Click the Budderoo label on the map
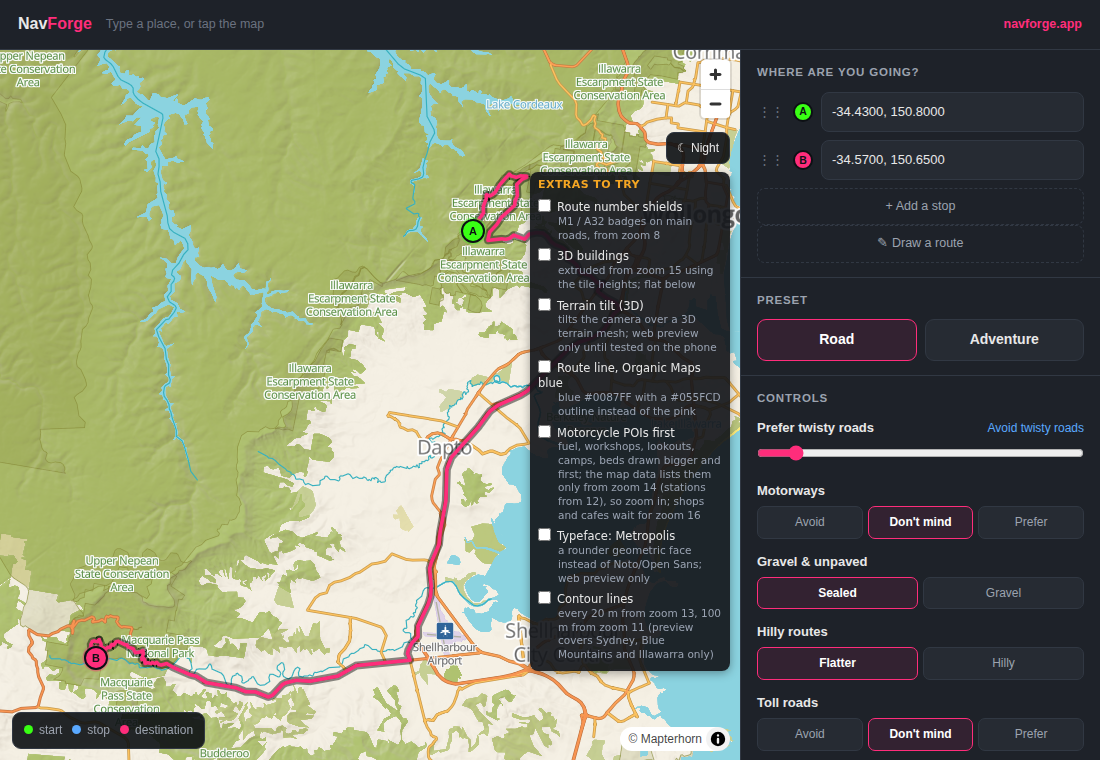This screenshot has height=760, width=1100. coord(224,753)
